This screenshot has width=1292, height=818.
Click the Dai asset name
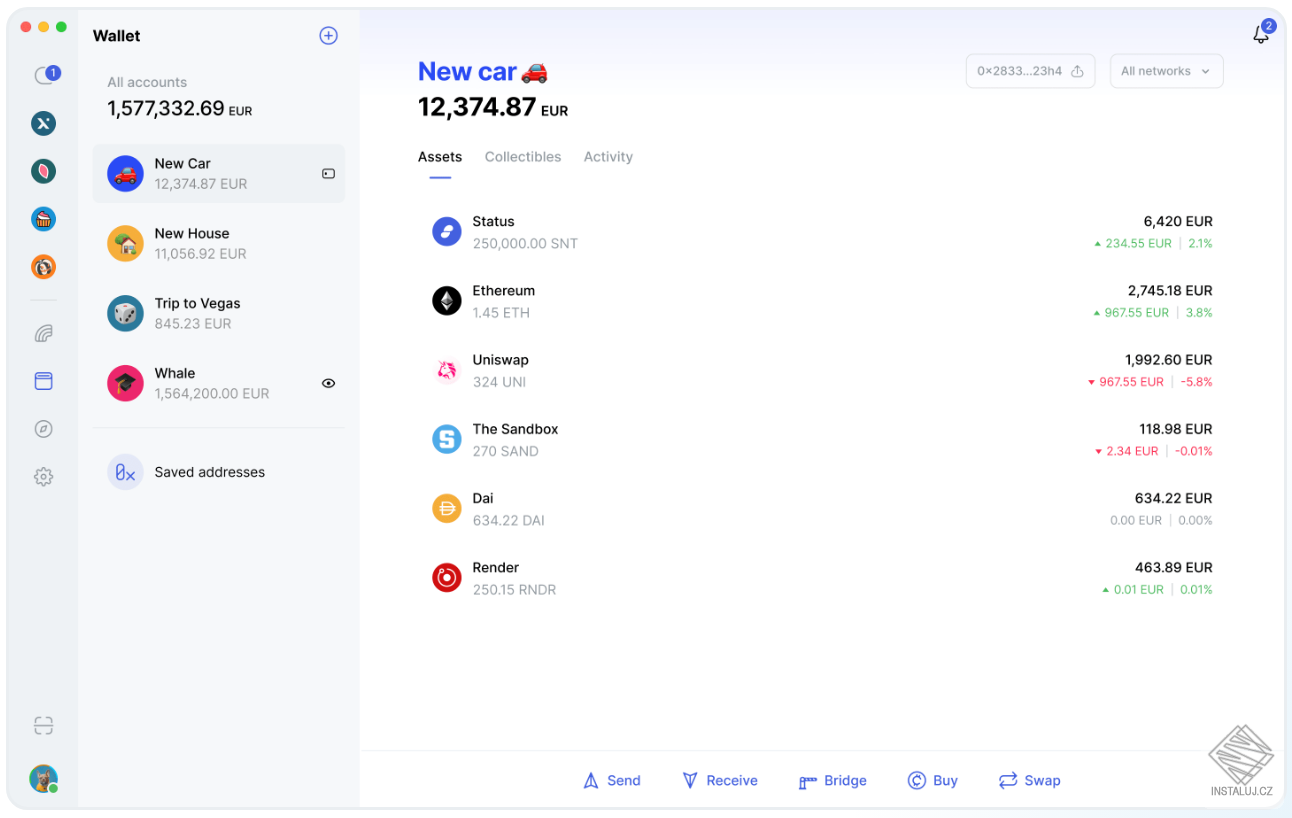(484, 498)
